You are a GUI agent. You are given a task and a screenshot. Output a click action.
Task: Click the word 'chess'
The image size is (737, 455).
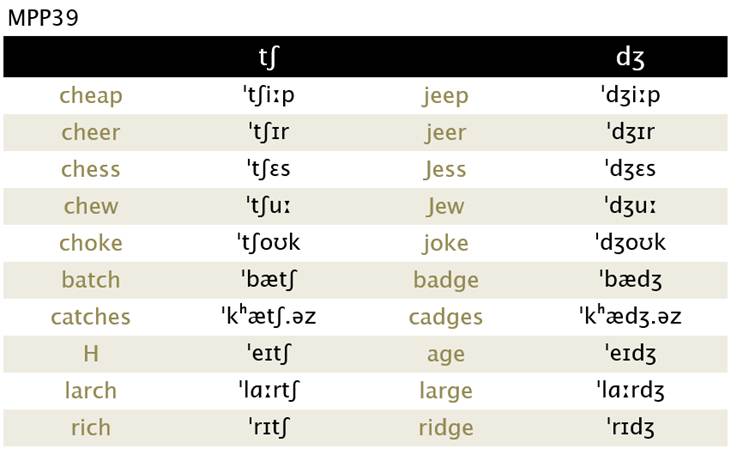pos(91,169)
